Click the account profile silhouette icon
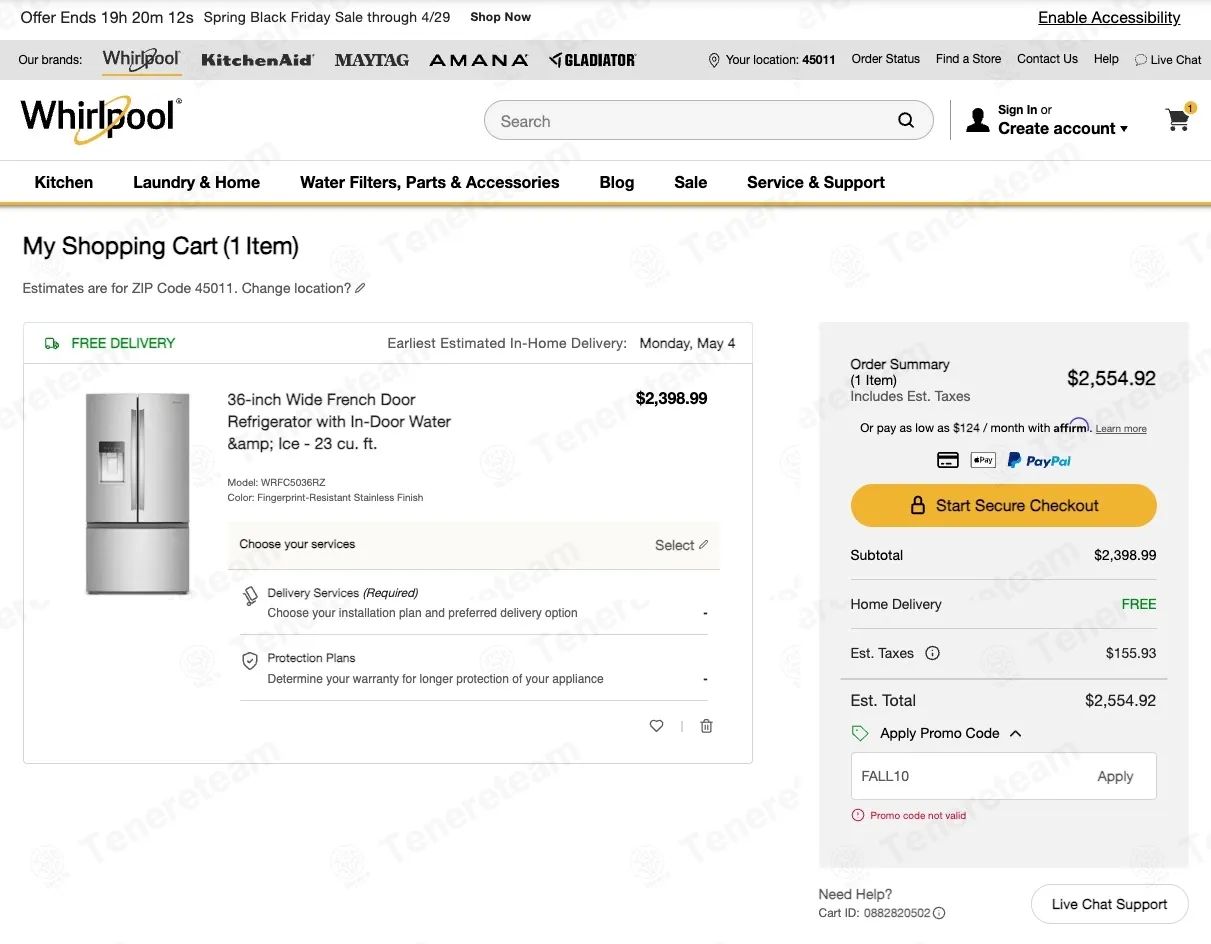Viewport: 1211px width, 944px height. (978, 121)
